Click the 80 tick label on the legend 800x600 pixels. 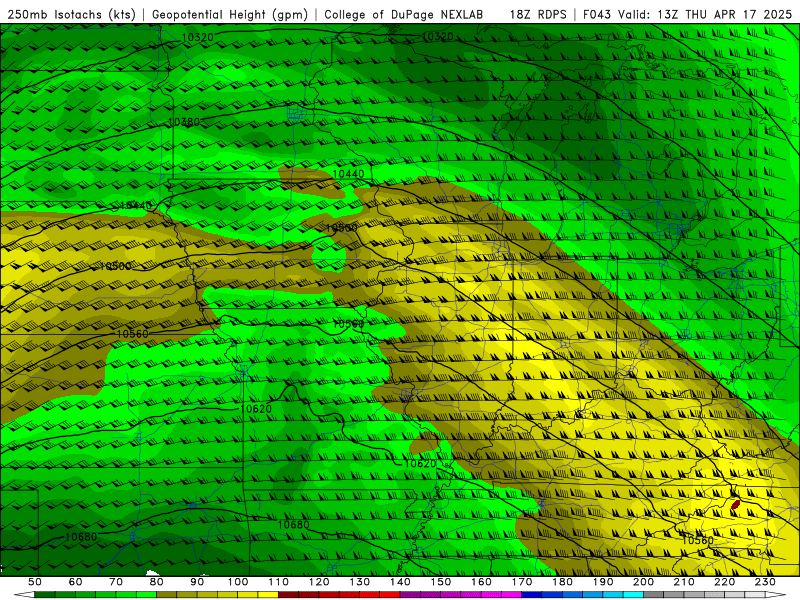point(157,582)
